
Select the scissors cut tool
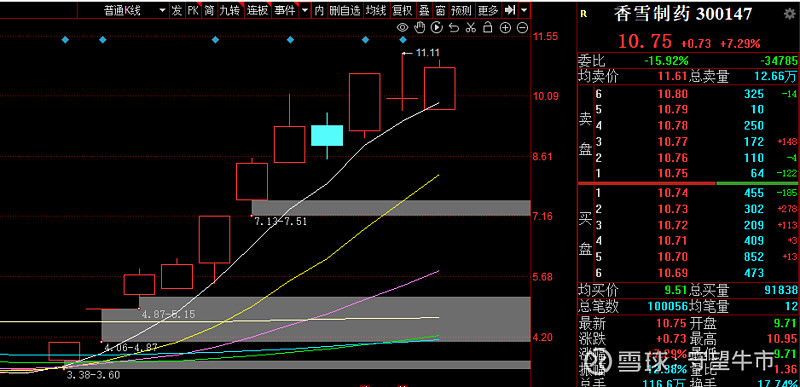(471, 28)
